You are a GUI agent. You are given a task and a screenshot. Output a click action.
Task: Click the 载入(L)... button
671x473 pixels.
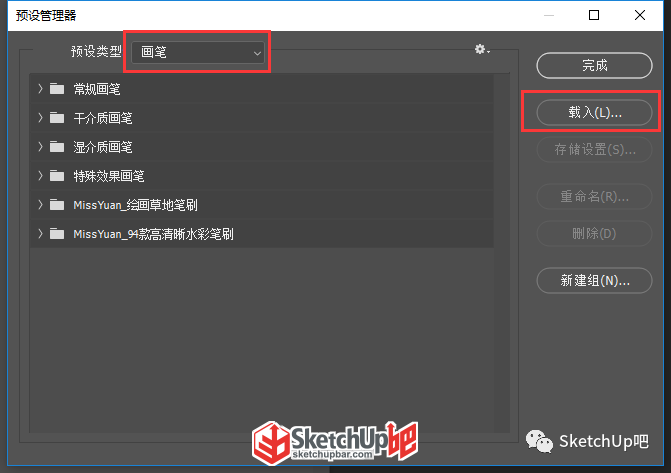pyautogui.click(x=594, y=113)
